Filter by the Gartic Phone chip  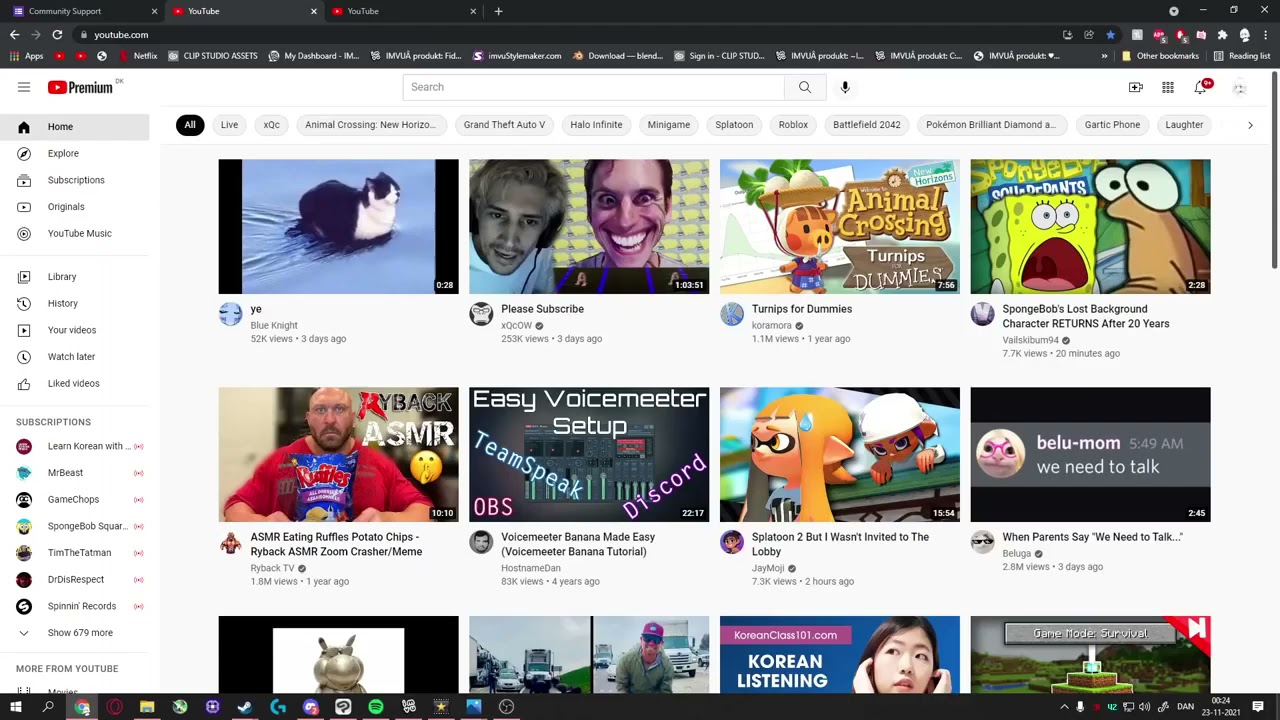[1112, 125]
